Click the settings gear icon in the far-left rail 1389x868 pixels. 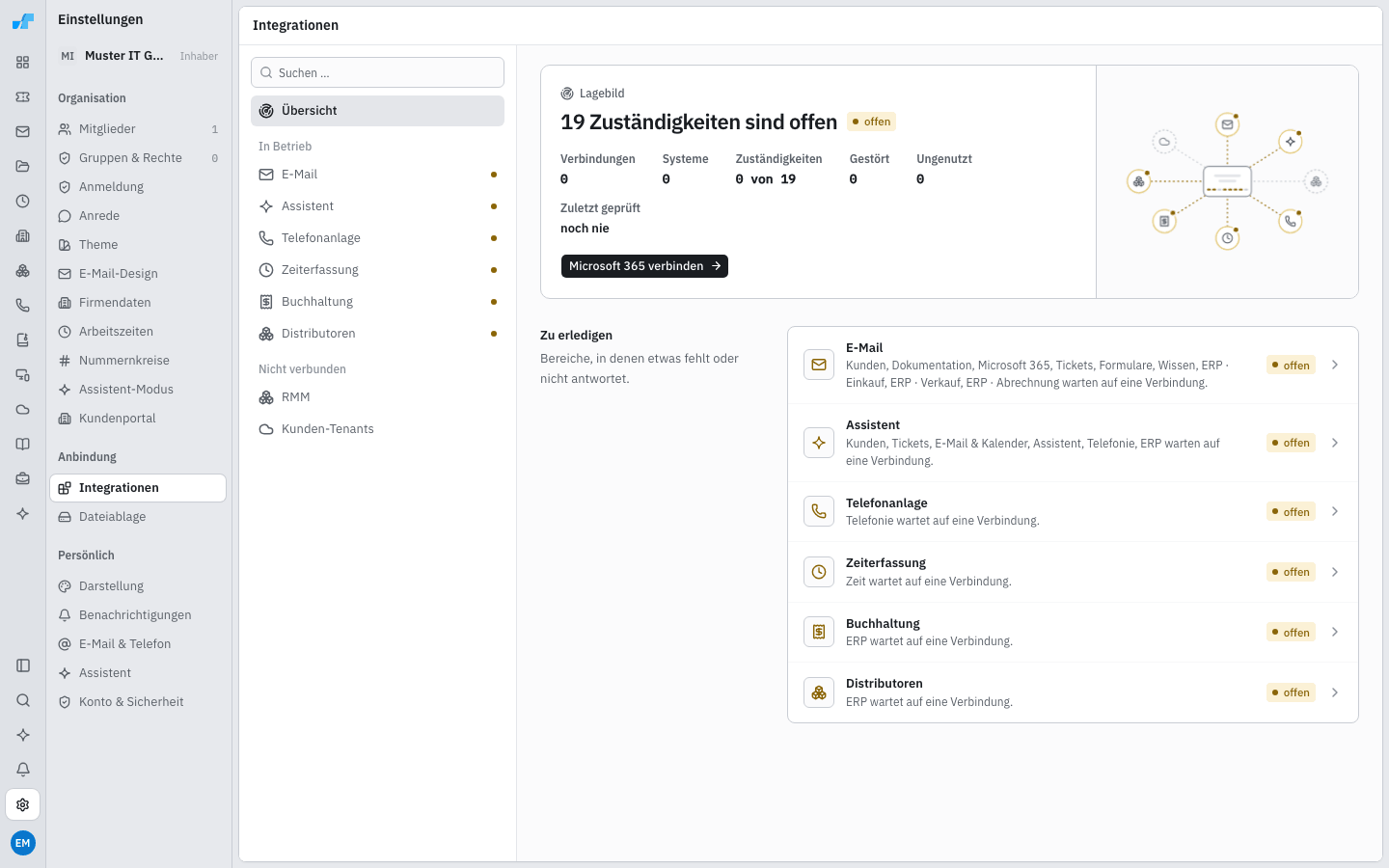[x=23, y=804]
